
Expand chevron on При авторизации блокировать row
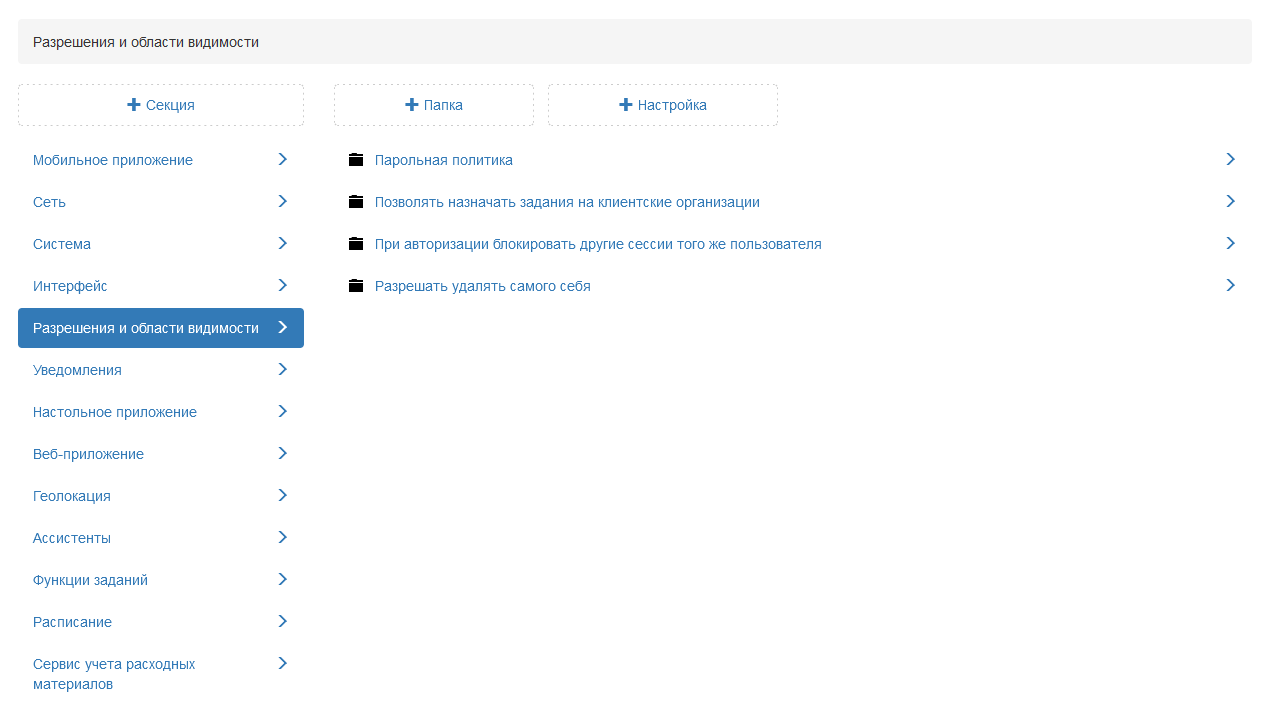click(x=1230, y=243)
